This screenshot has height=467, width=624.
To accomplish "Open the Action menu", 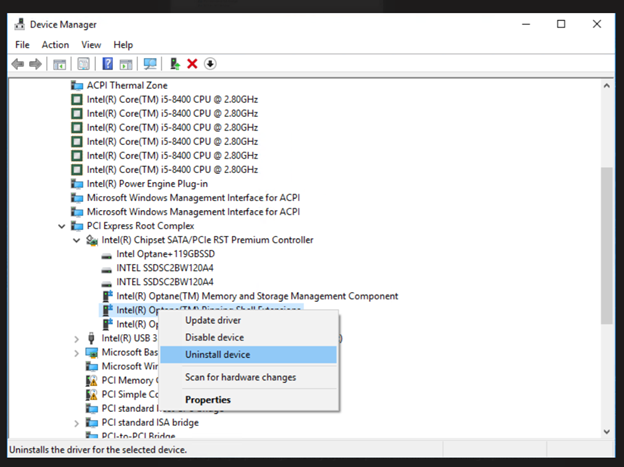I will click(55, 45).
